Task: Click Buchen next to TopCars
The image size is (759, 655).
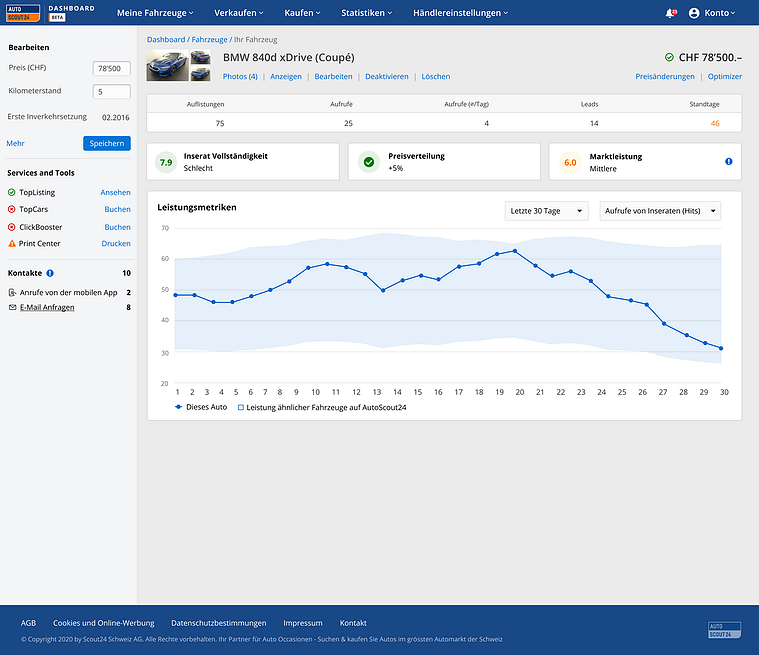Action: tap(118, 209)
